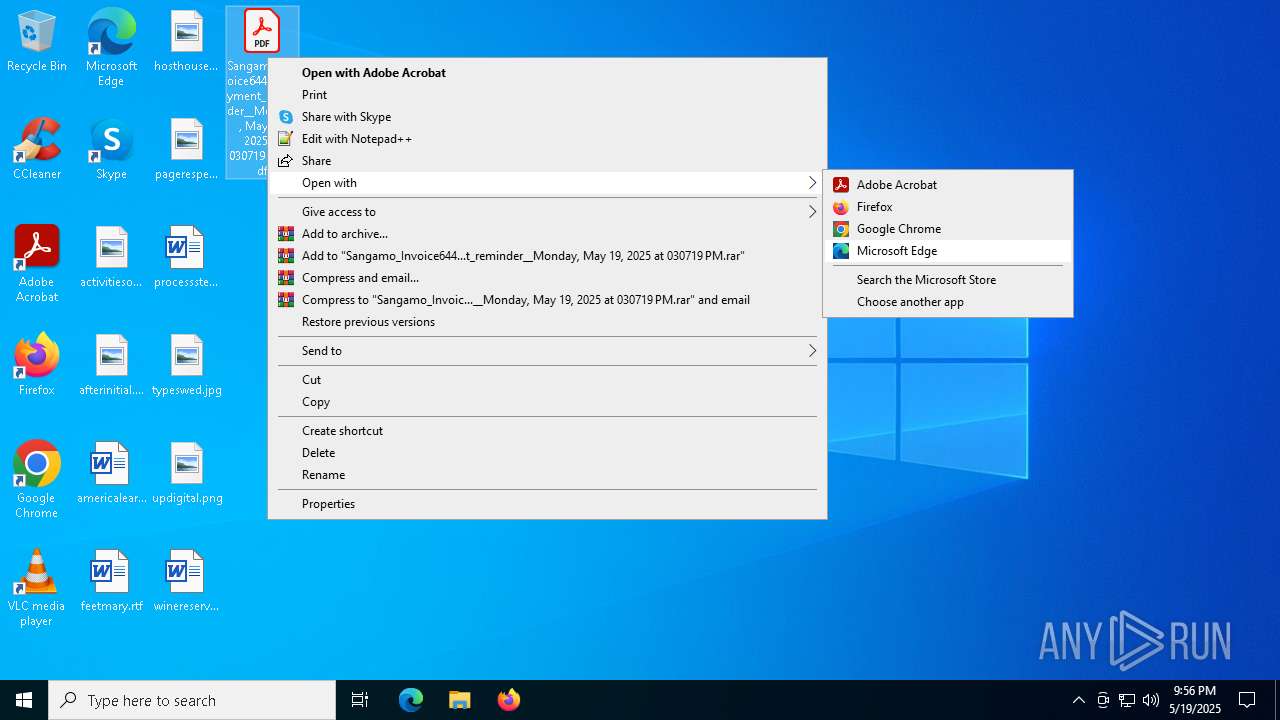The image size is (1280, 720).
Task: Open the PDF with Firefox
Action: [948, 207]
